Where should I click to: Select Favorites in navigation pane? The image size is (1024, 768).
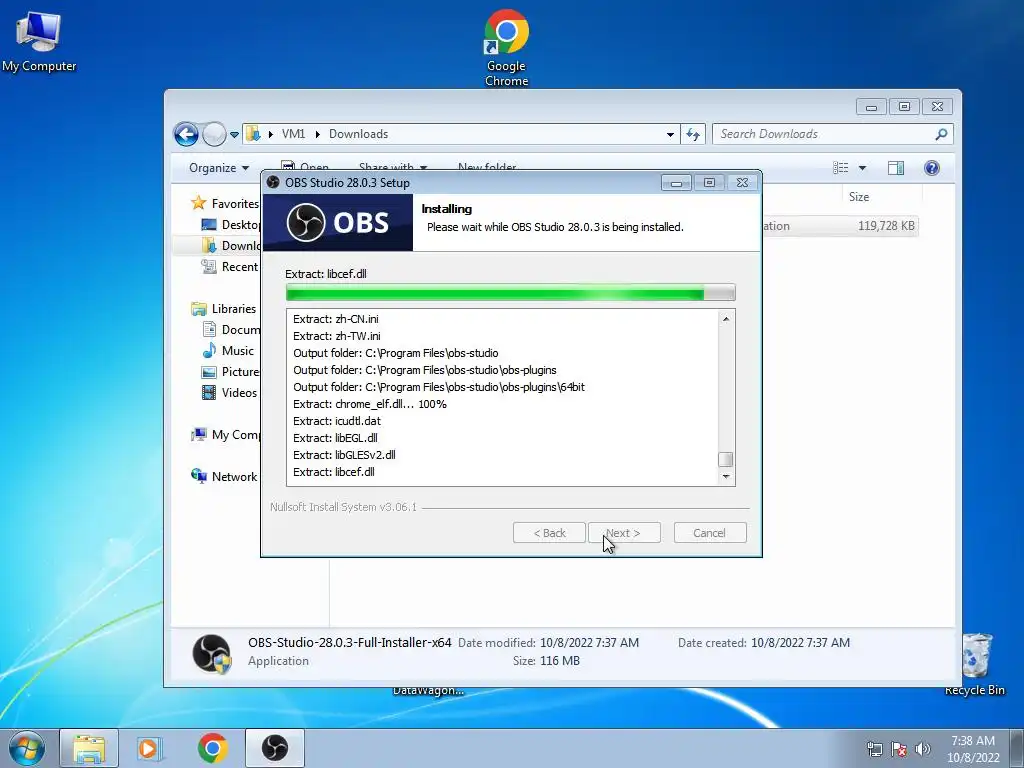[225, 204]
